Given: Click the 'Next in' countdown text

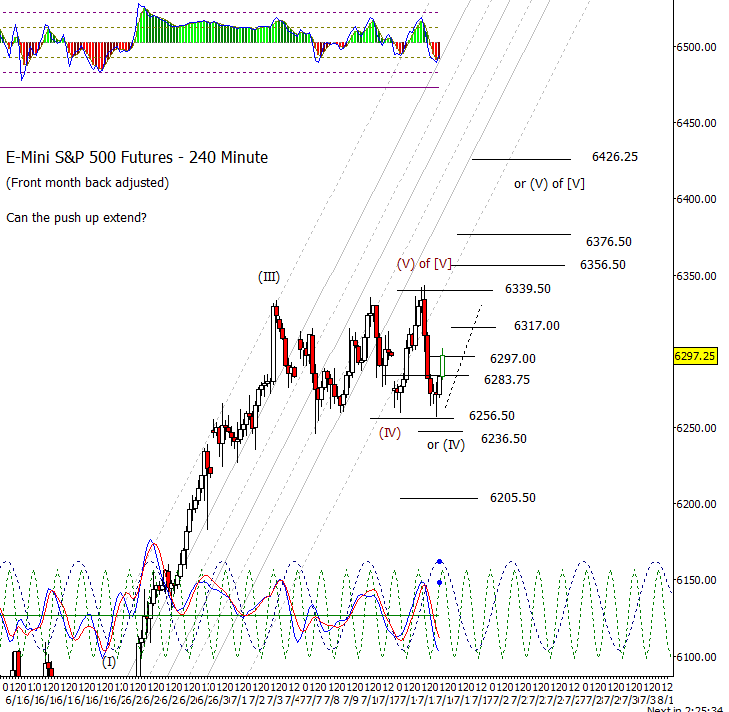Looking at the screenshot, I should click(x=685, y=708).
